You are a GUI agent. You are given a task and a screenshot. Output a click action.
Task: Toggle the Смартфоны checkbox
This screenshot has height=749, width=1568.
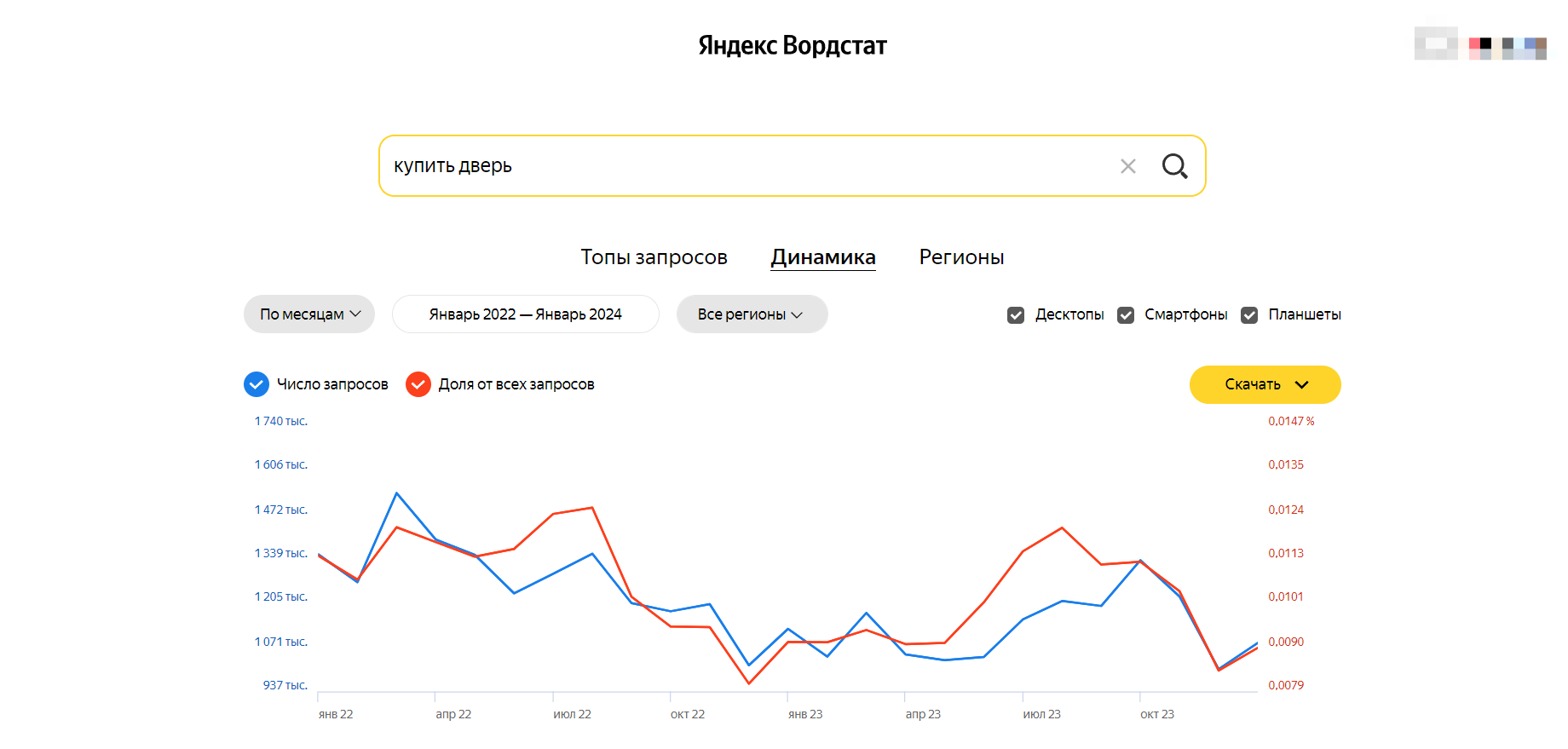coord(1126,315)
